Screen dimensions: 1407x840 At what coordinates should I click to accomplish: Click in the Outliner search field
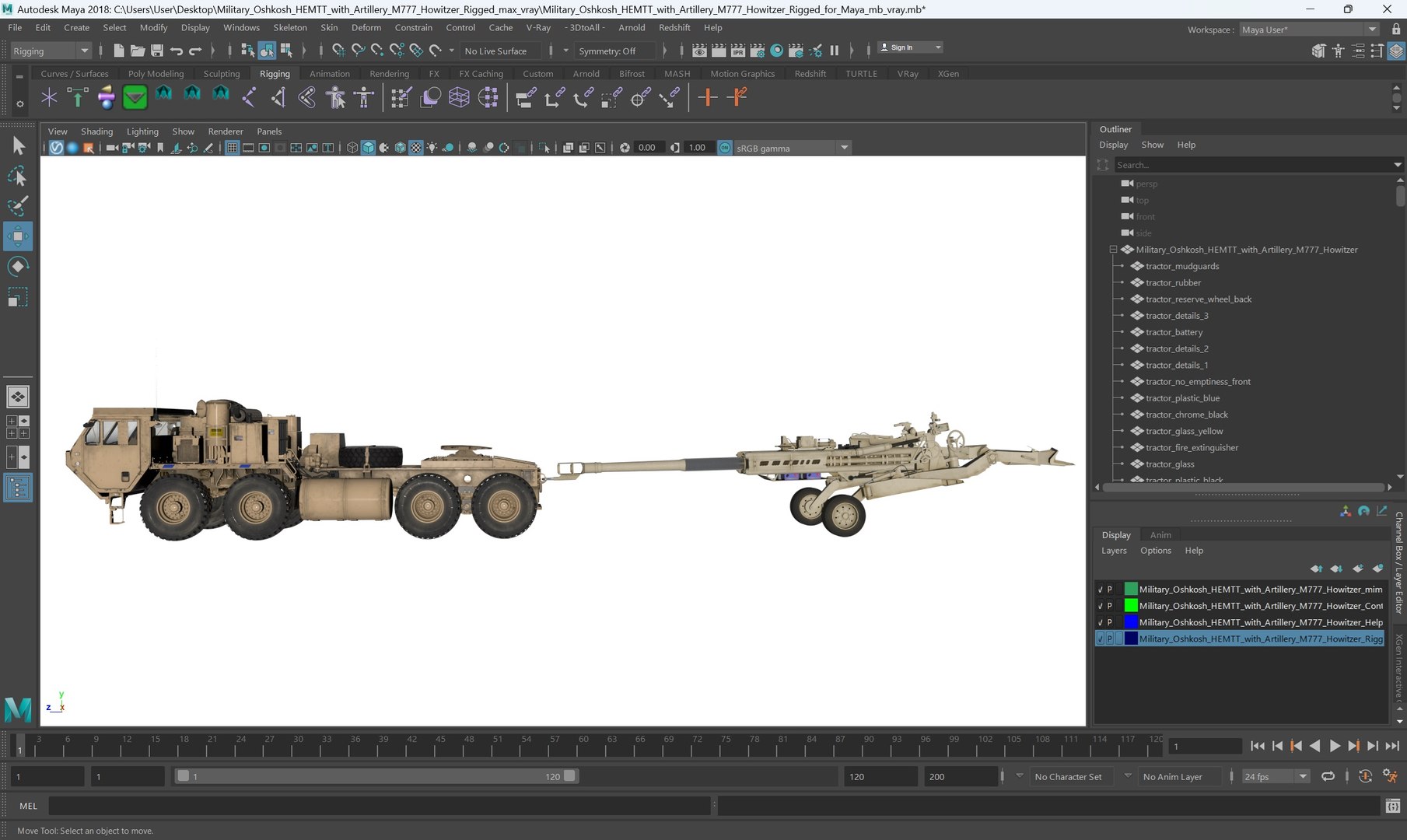(x=1254, y=165)
